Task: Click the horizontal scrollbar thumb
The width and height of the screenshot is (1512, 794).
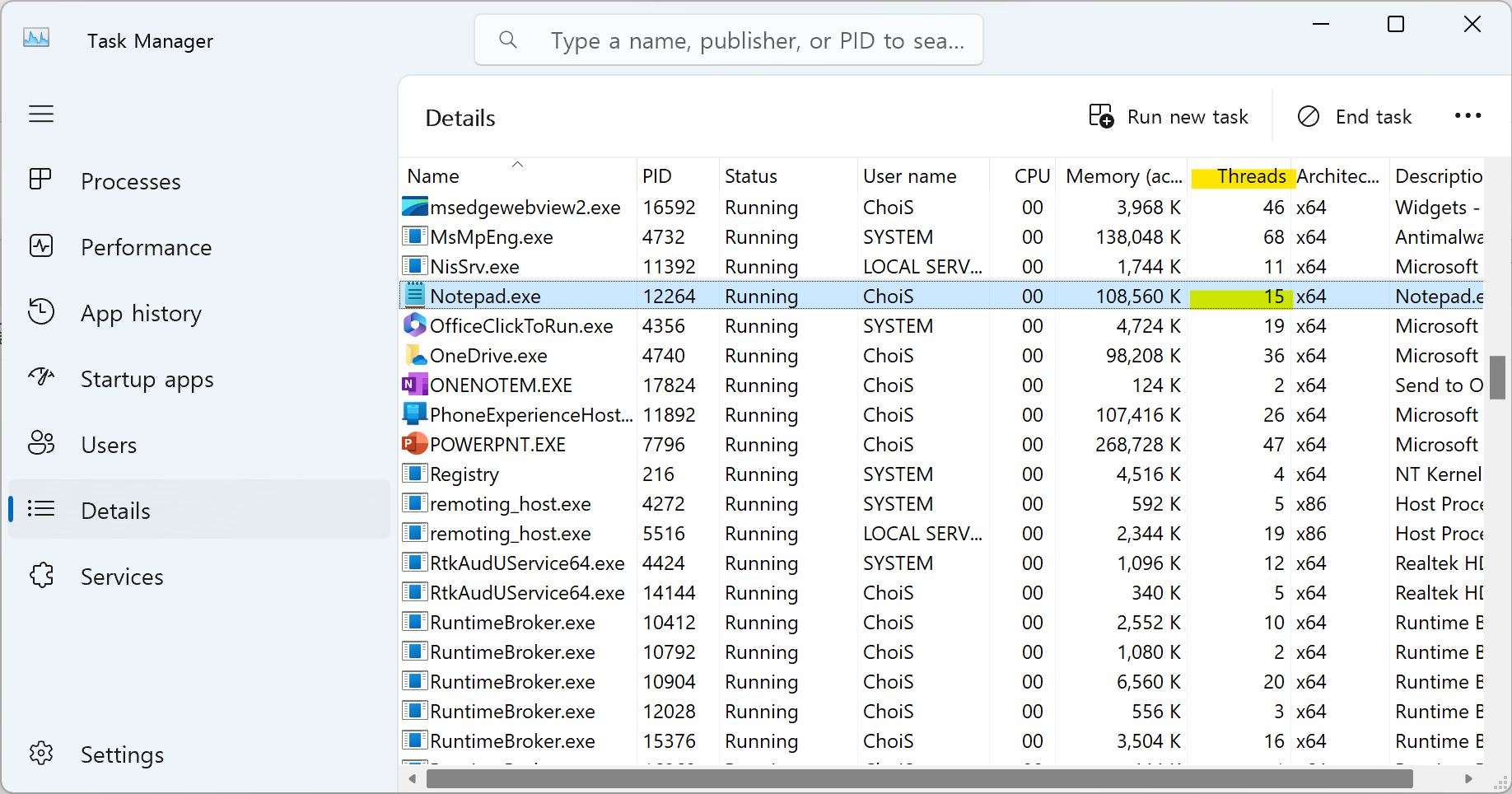Action: [x=919, y=778]
